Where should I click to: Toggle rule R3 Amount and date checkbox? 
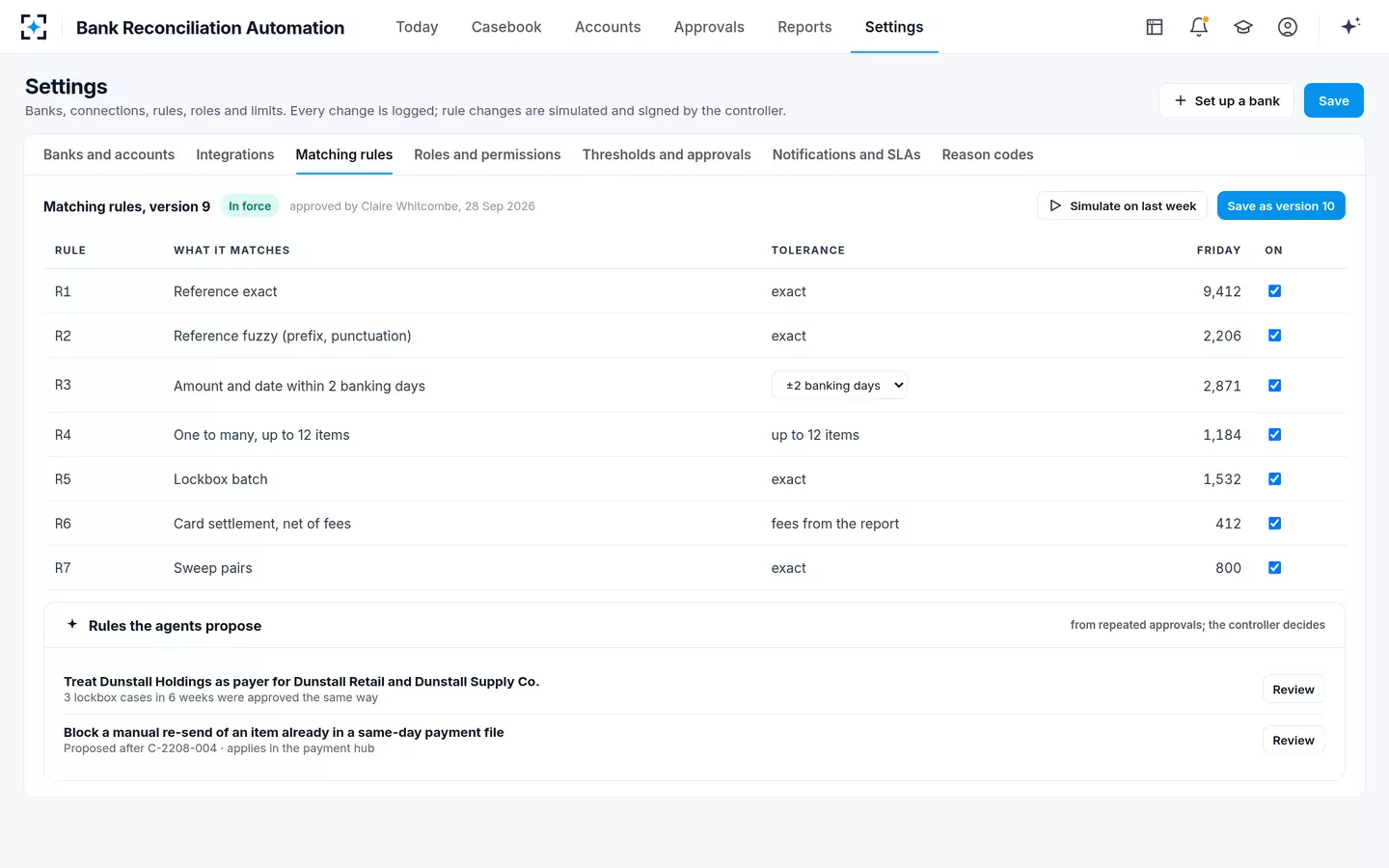1274,386
